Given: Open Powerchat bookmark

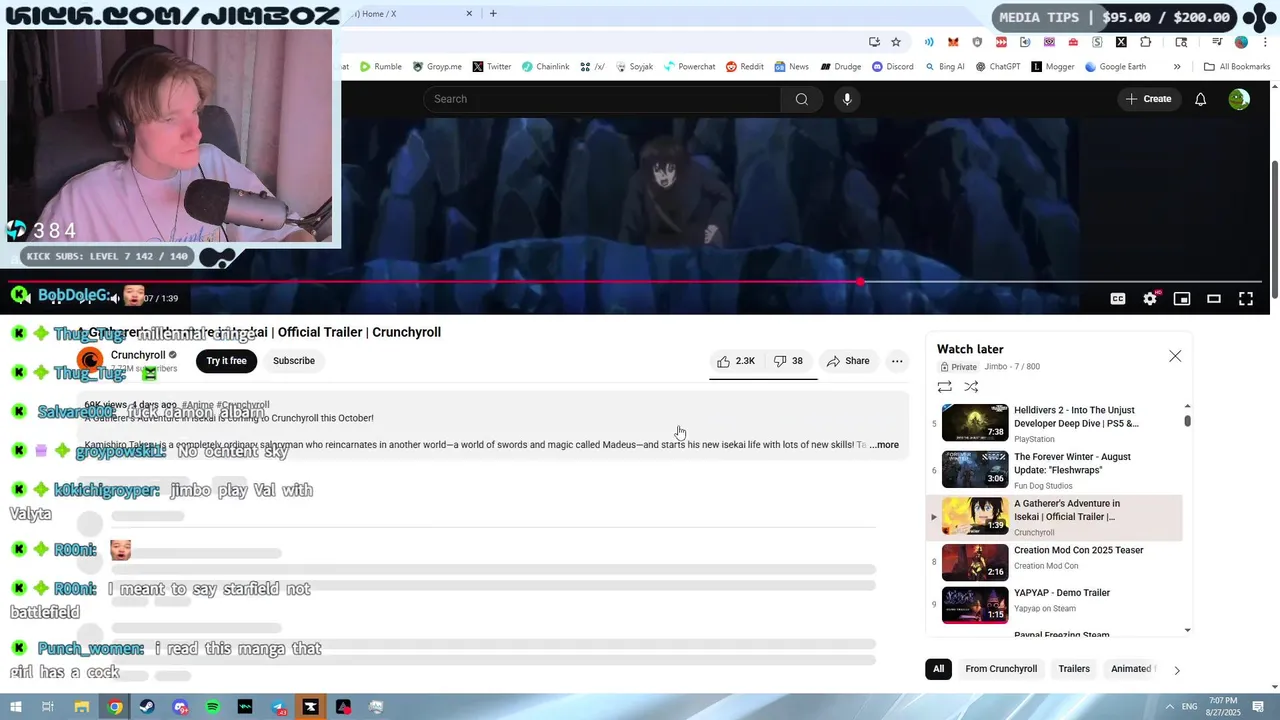Looking at the screenshot, I should pos(690,67).
